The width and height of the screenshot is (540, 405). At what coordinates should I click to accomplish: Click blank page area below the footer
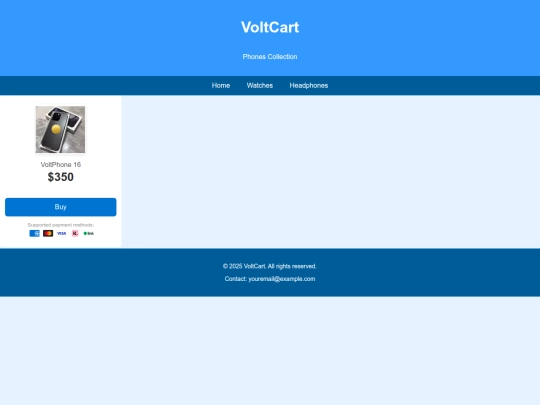click(270, 351)
